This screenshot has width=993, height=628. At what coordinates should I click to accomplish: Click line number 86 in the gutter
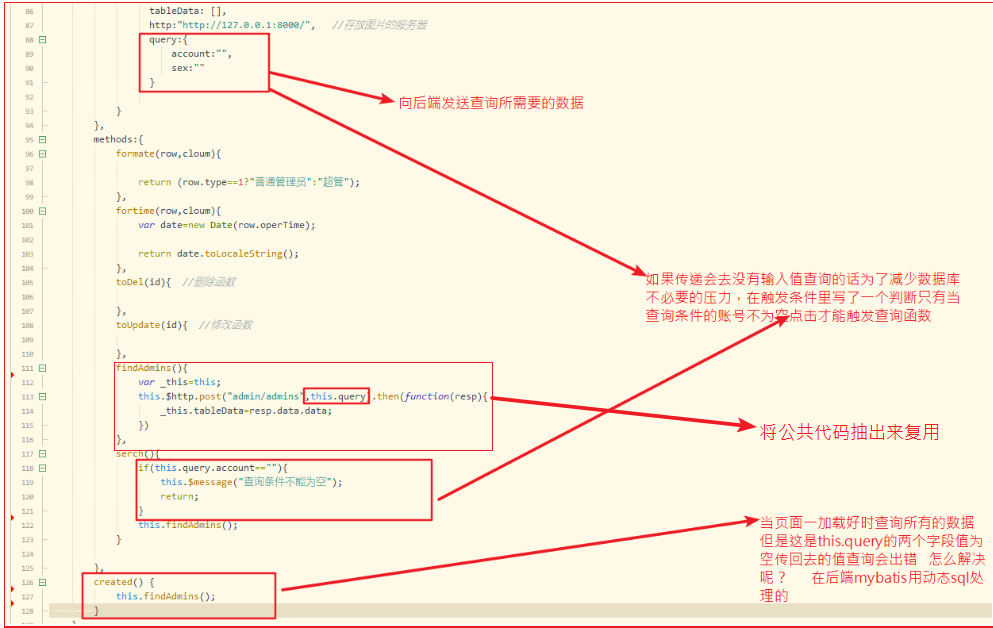[29, 11]
